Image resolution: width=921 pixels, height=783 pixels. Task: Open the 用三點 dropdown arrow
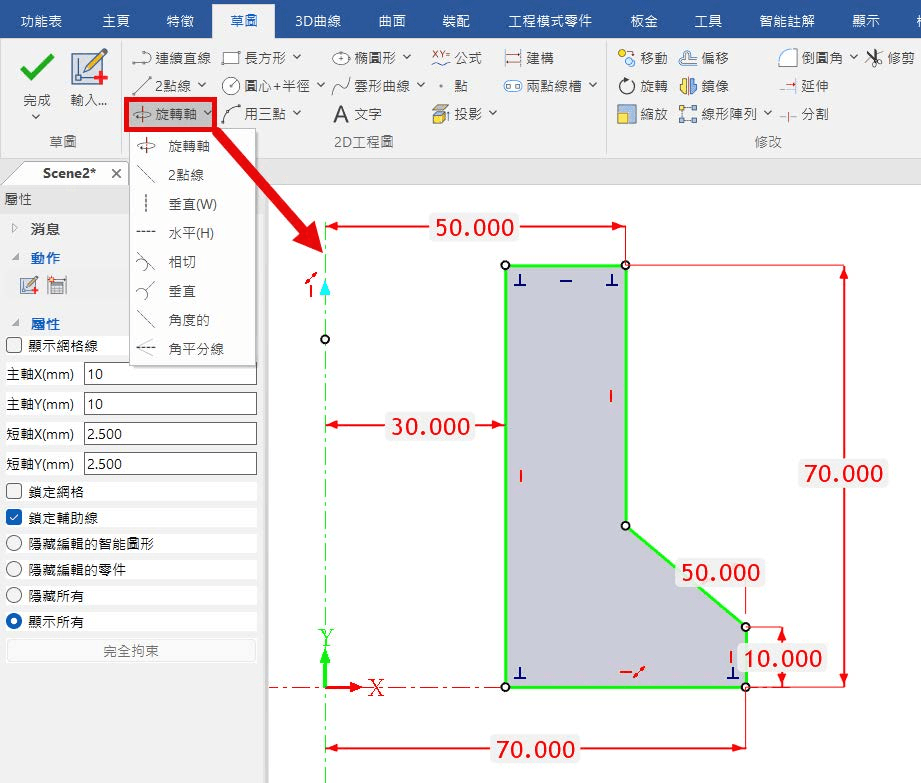tap(297, 113)
